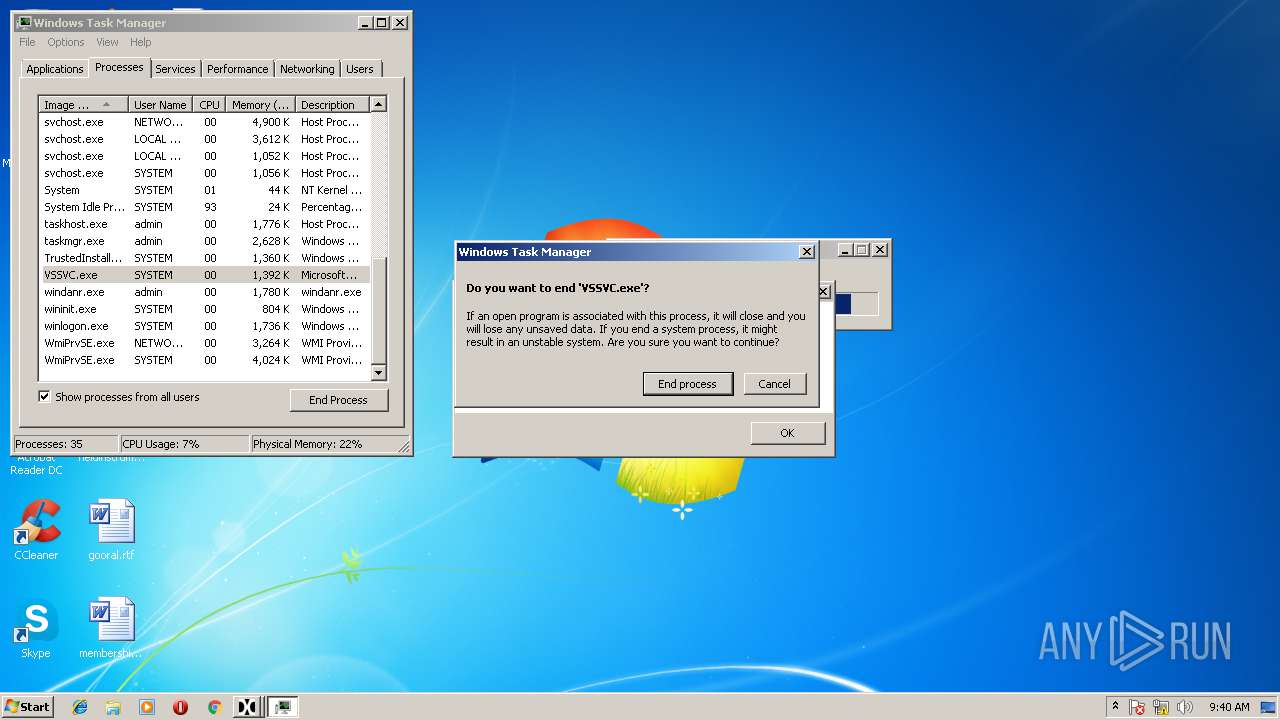The height and width of the screenshot is (720, 1280).
Task: Launch Windows Media Player from taskbar
Action: coord(147,707)
